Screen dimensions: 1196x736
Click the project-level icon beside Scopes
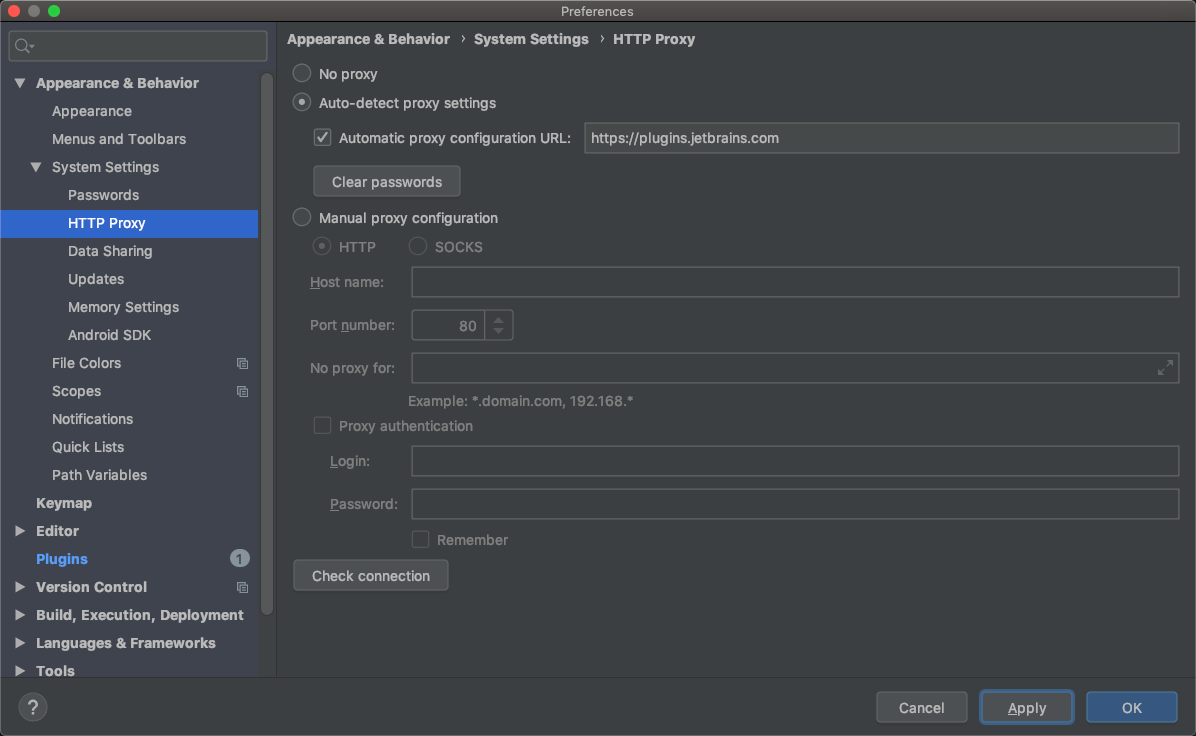[243, 391]
